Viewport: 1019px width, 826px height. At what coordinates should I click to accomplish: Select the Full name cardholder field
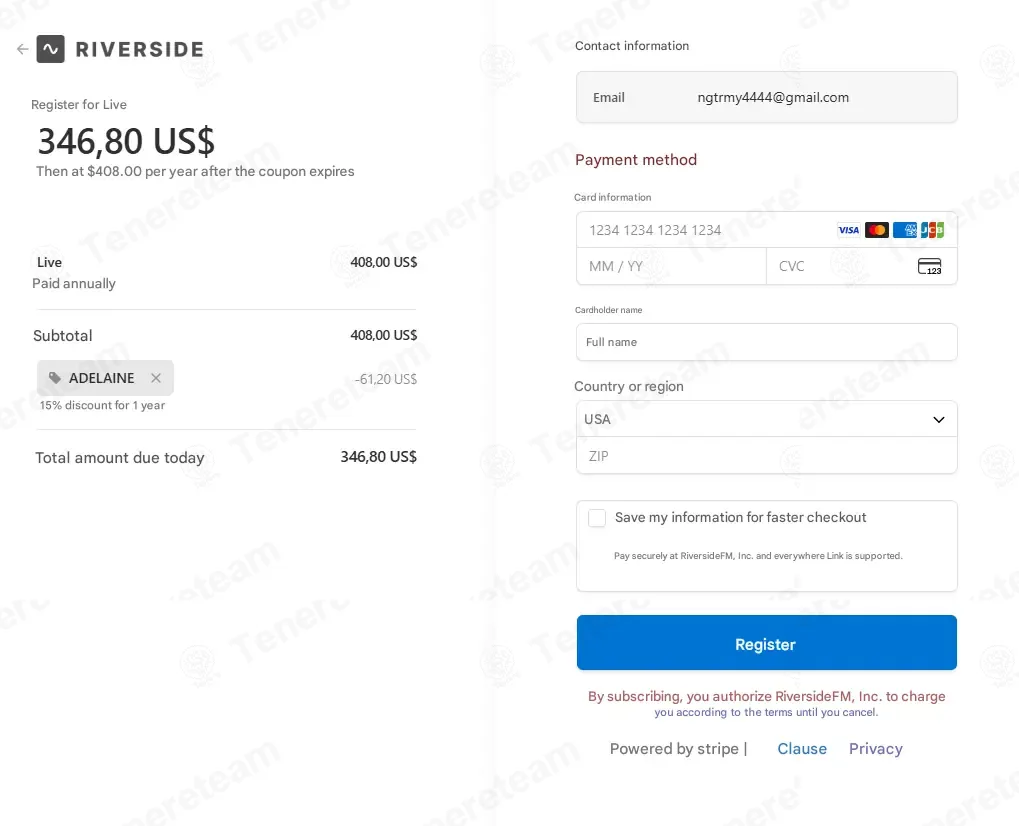point(766,342)
